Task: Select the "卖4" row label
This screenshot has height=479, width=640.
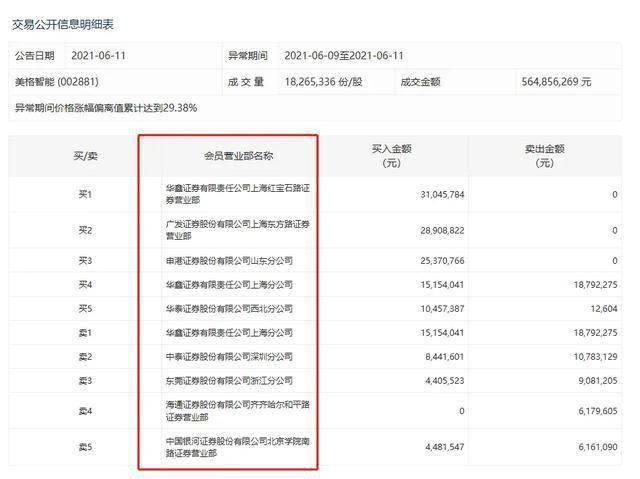Action: click(x=85, y=411)
